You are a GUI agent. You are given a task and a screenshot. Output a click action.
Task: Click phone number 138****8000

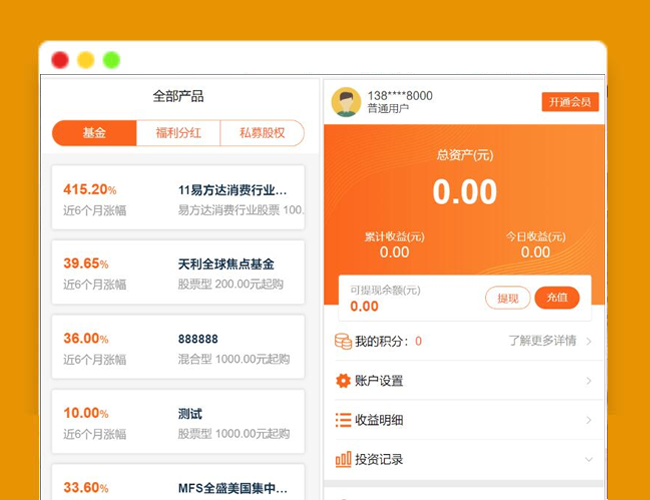[x=400, y=96]
